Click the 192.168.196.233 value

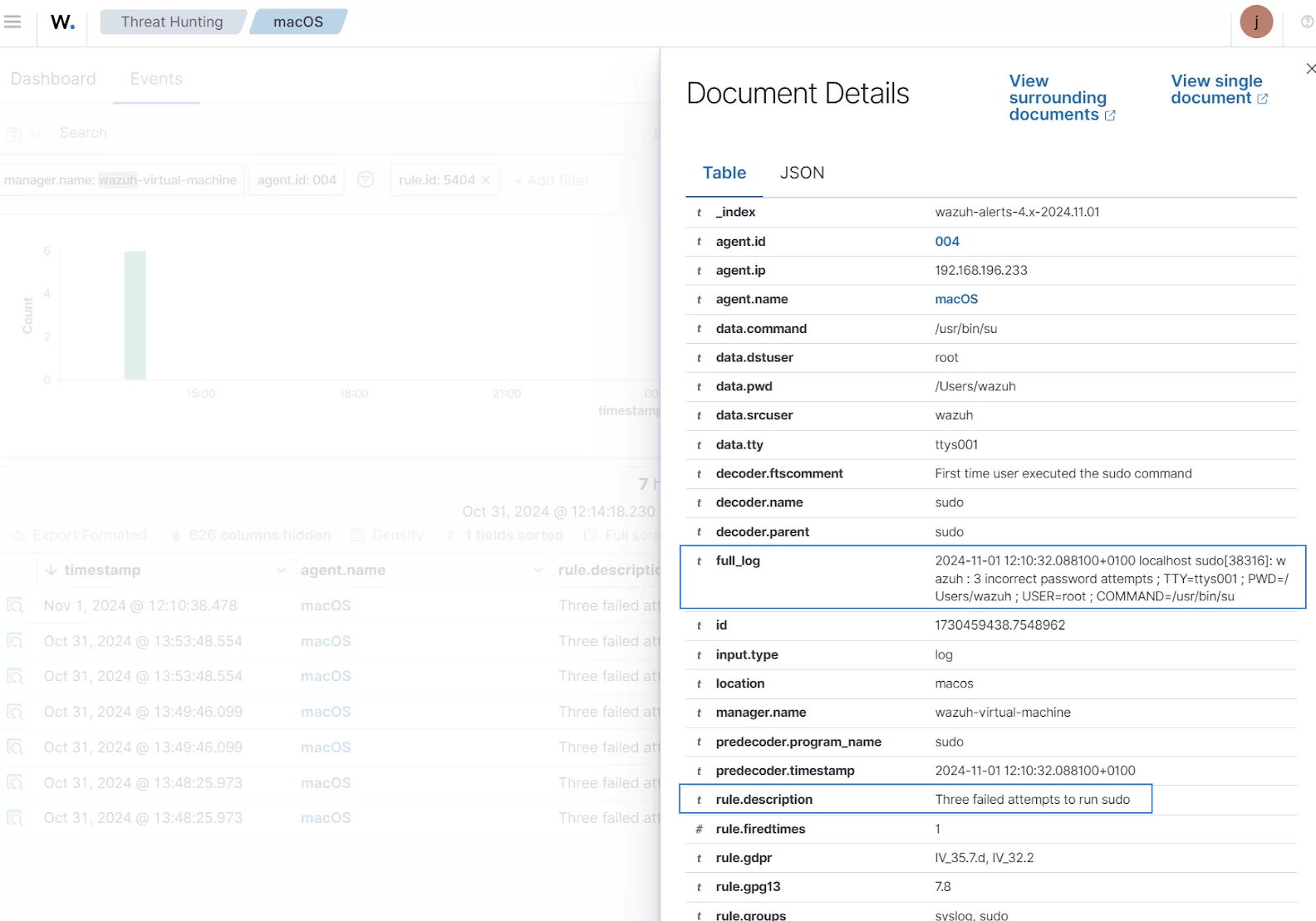click(x=981, y=271)
